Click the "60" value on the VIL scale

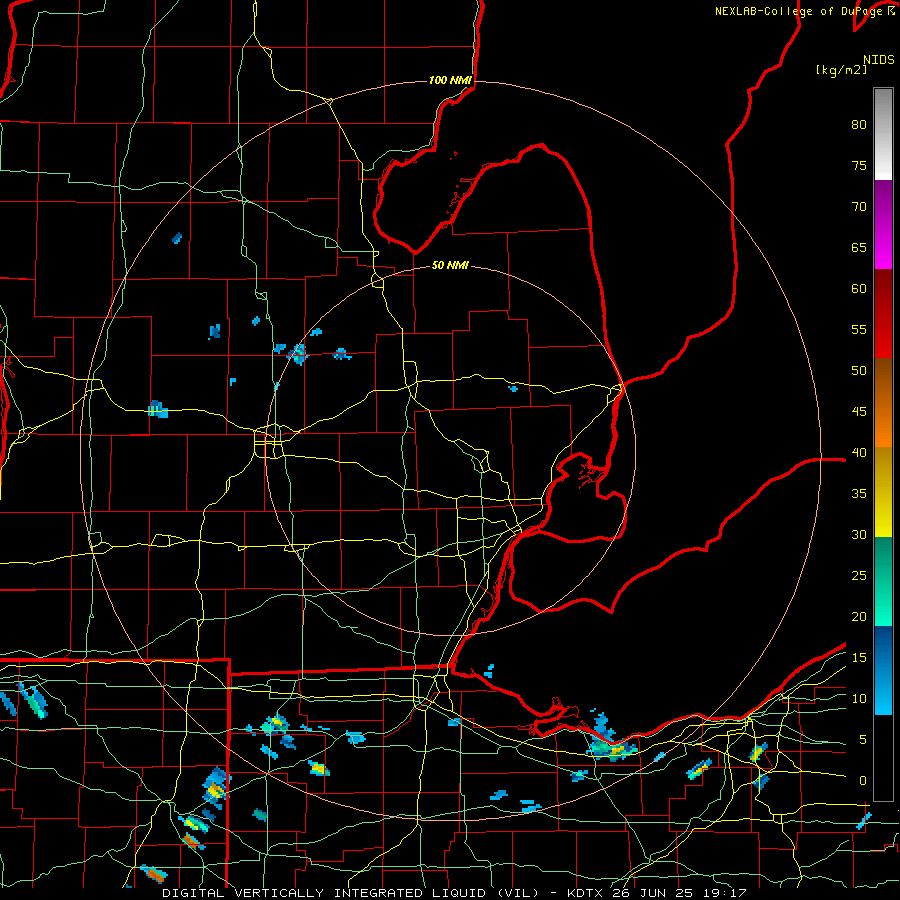pos(859,289)
